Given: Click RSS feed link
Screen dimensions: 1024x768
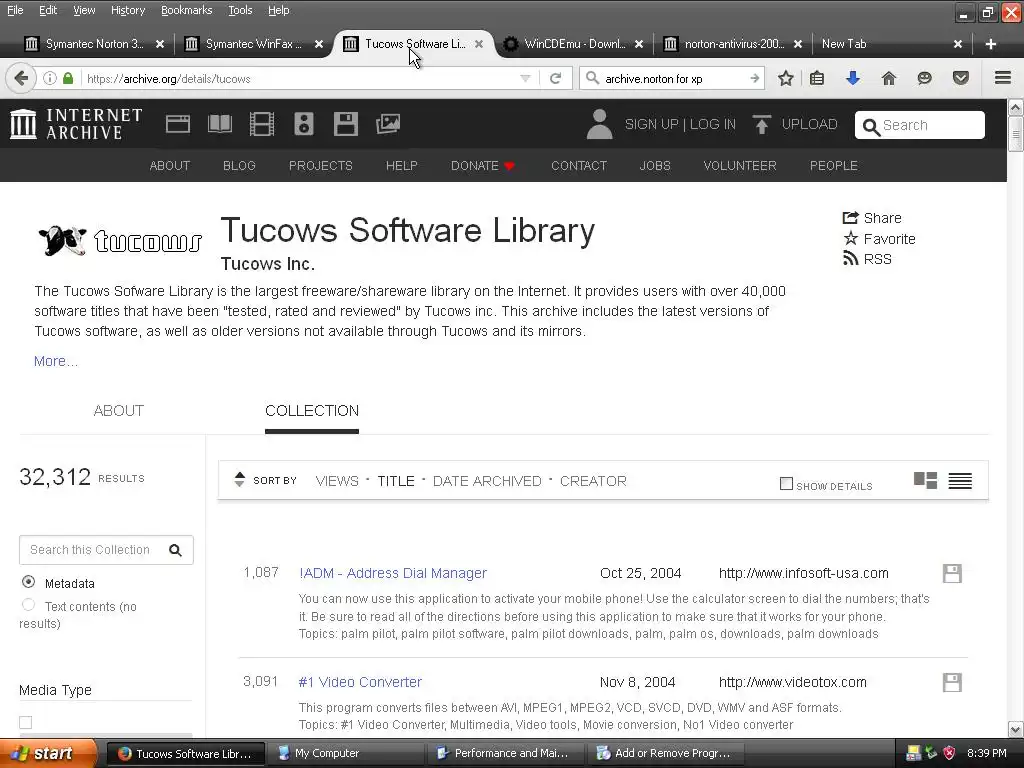Looking at the screenshot, I should [x=867, y=259].
